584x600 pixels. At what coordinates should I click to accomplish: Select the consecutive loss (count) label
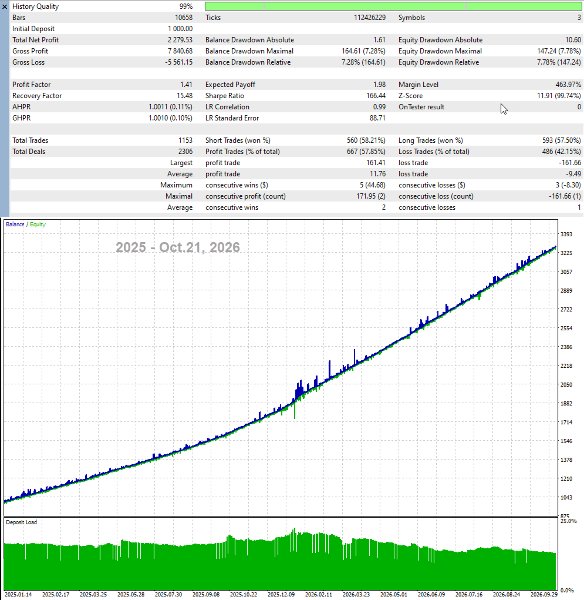pos(436,196)
